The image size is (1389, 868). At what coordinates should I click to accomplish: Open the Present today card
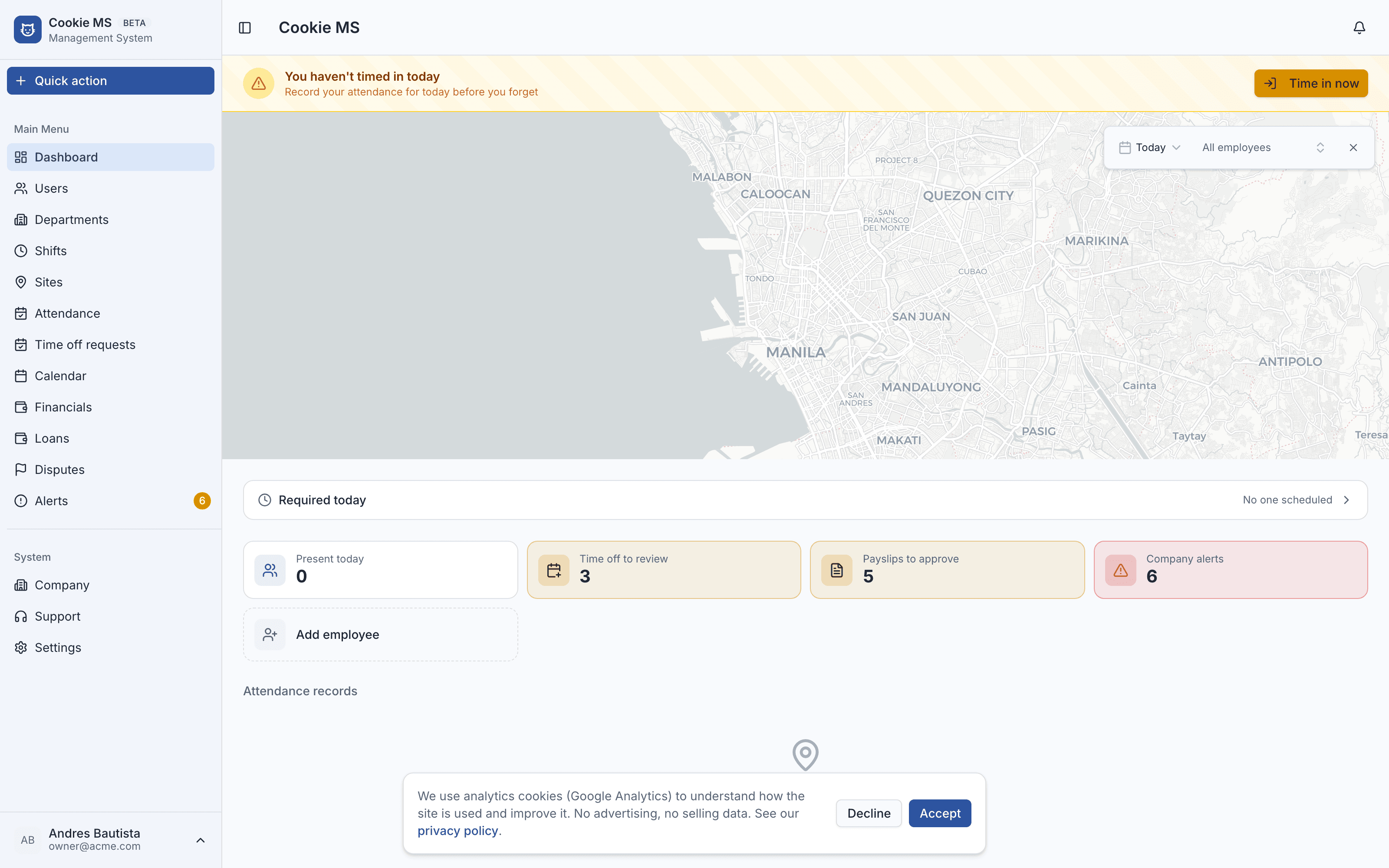click(x=381, y=570)
